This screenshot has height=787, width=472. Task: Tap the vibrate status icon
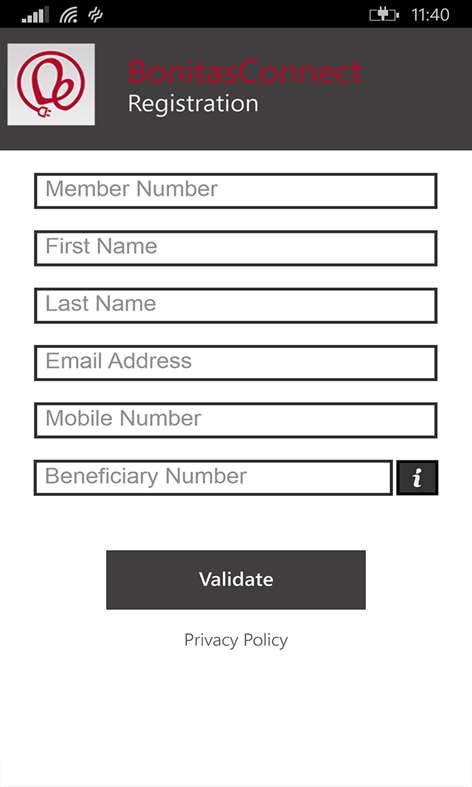95,15
